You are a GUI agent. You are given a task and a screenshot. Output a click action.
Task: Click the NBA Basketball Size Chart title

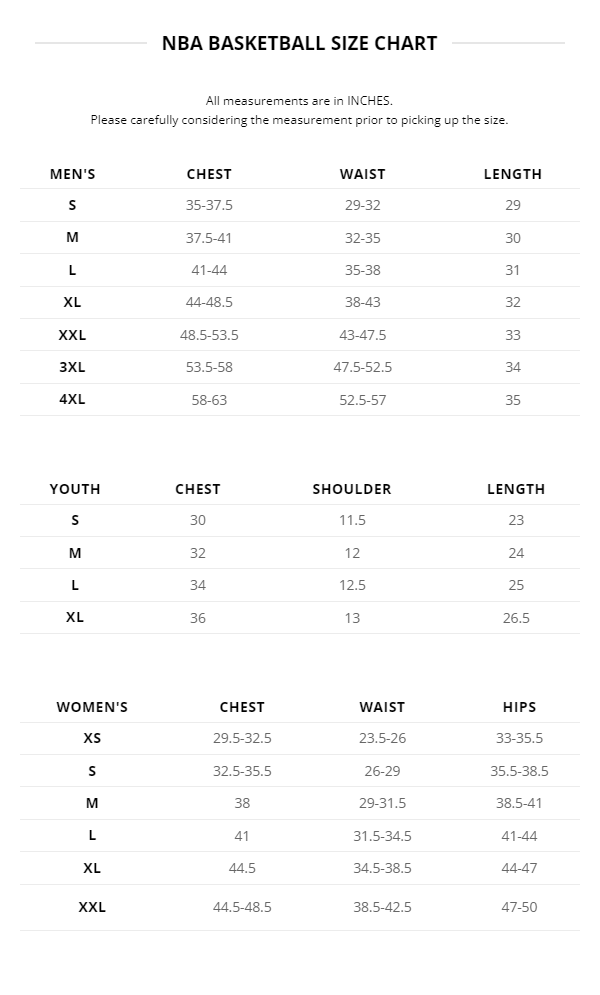[x=299, y=43]
